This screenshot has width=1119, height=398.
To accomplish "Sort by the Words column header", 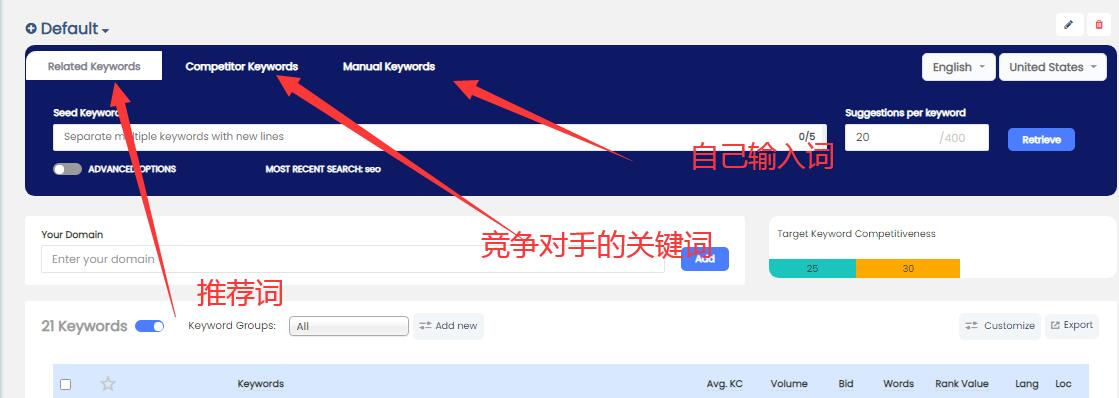I will pyautogui.click(x=898, y=384).
